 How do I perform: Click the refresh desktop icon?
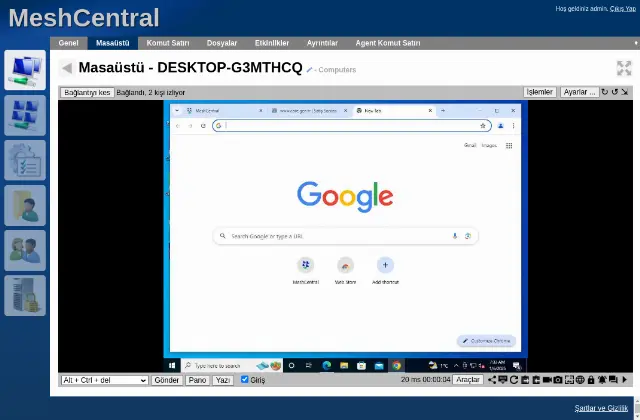(x=514, y=380)
